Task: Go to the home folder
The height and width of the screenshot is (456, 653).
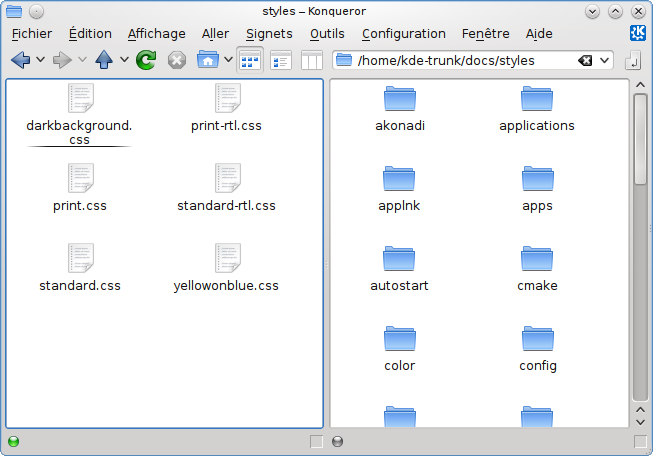Action: pyautogui.click(x=208, y=60)
